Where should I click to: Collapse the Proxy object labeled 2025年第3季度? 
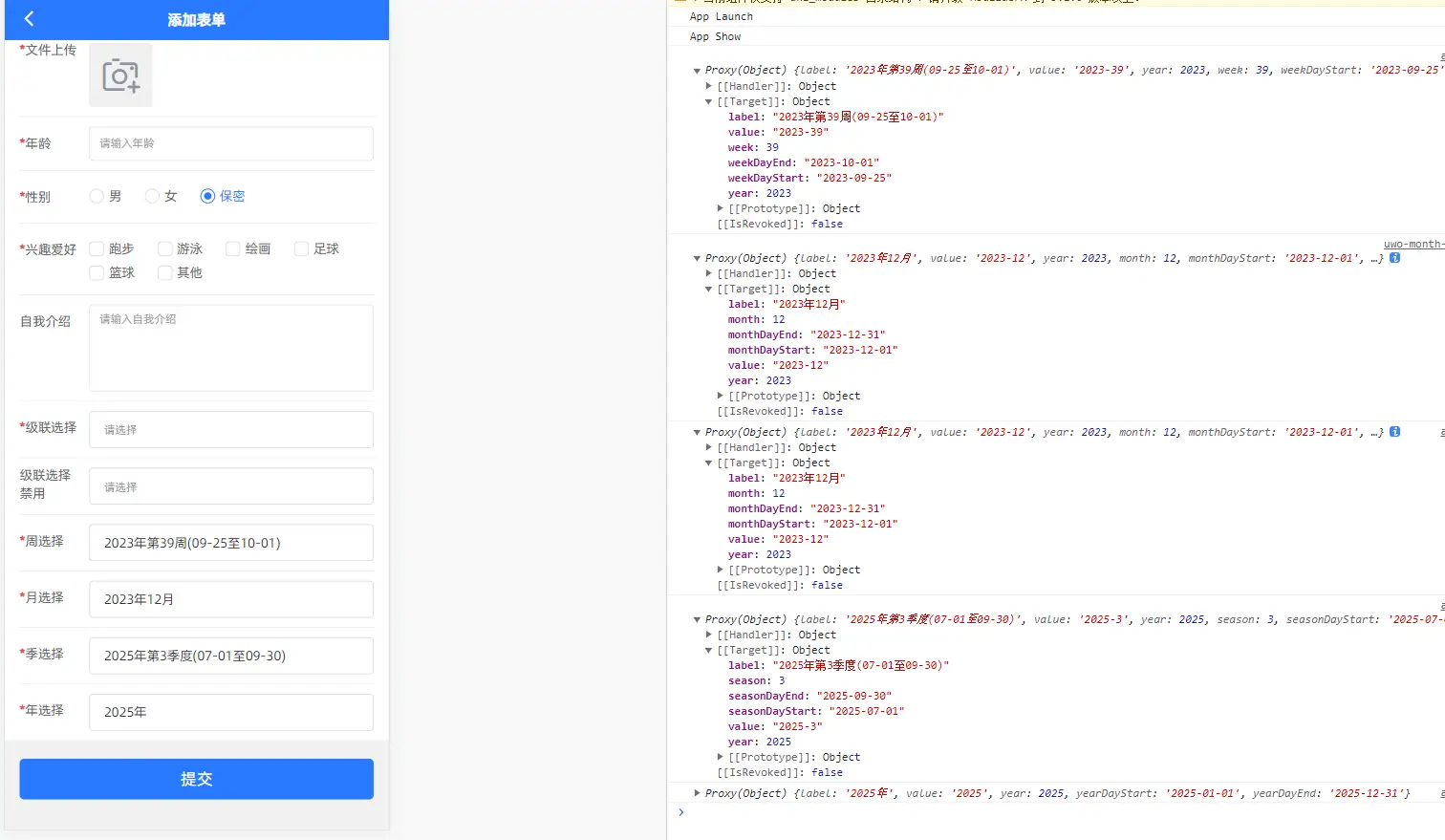click(697, 619)
